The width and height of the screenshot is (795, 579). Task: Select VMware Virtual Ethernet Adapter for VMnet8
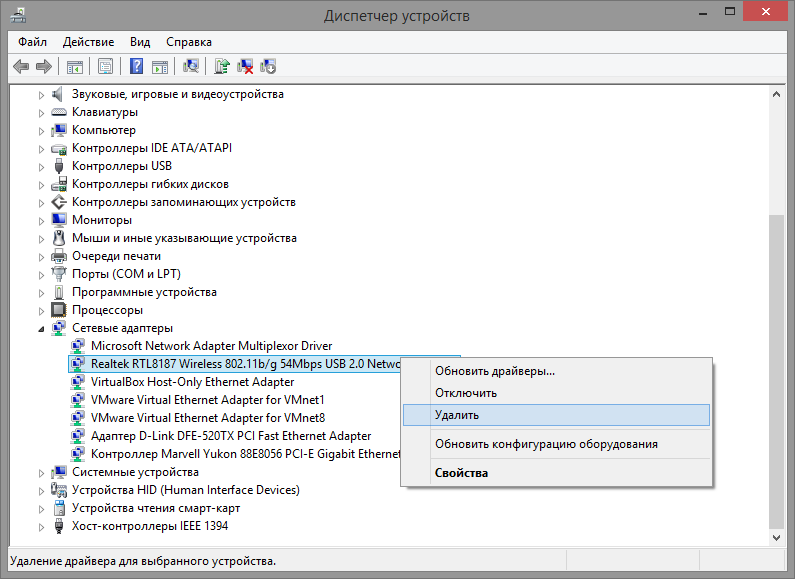208,418
